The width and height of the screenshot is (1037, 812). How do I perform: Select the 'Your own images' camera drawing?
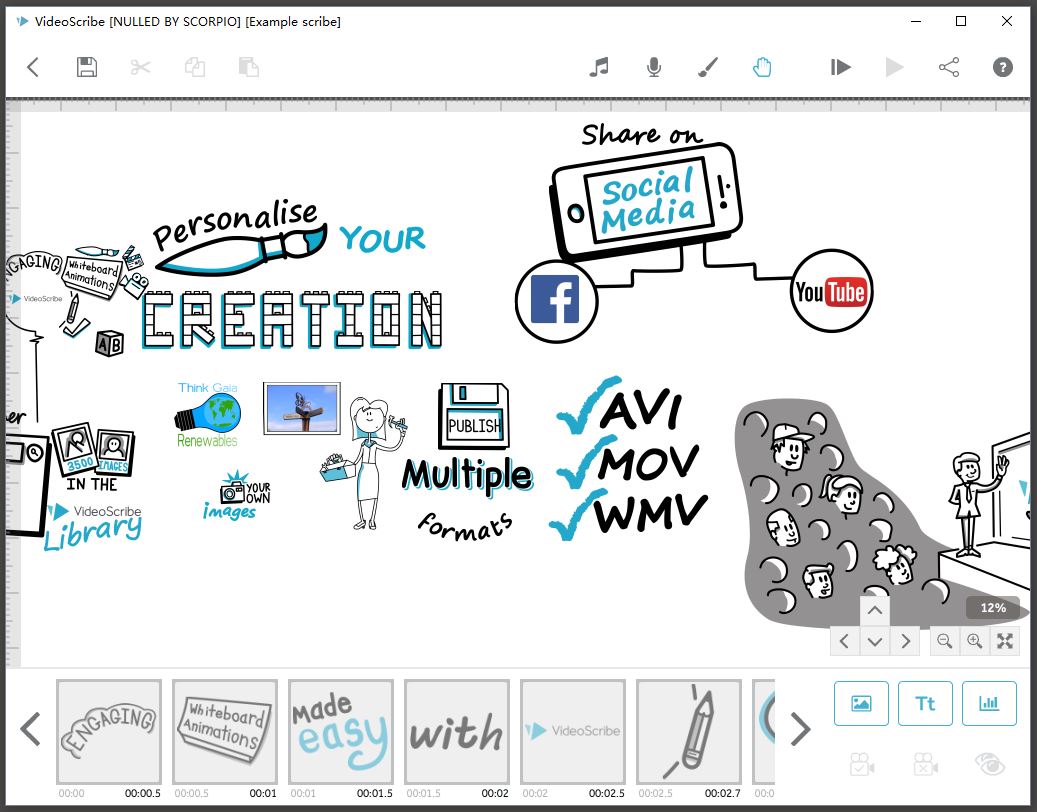coord(237,496)
